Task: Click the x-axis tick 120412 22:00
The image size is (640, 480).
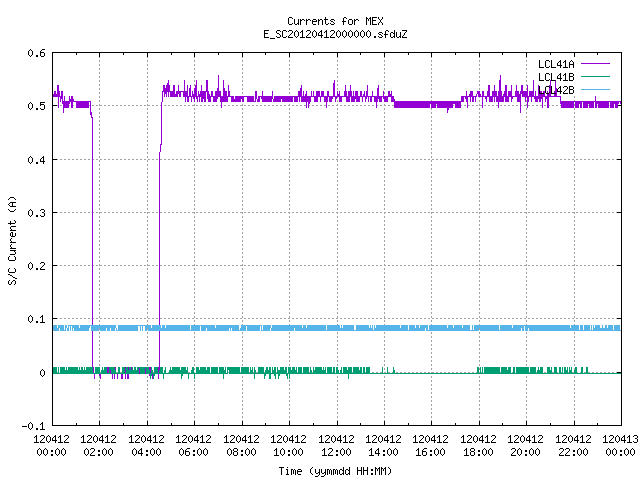Action: click(573, 446)
